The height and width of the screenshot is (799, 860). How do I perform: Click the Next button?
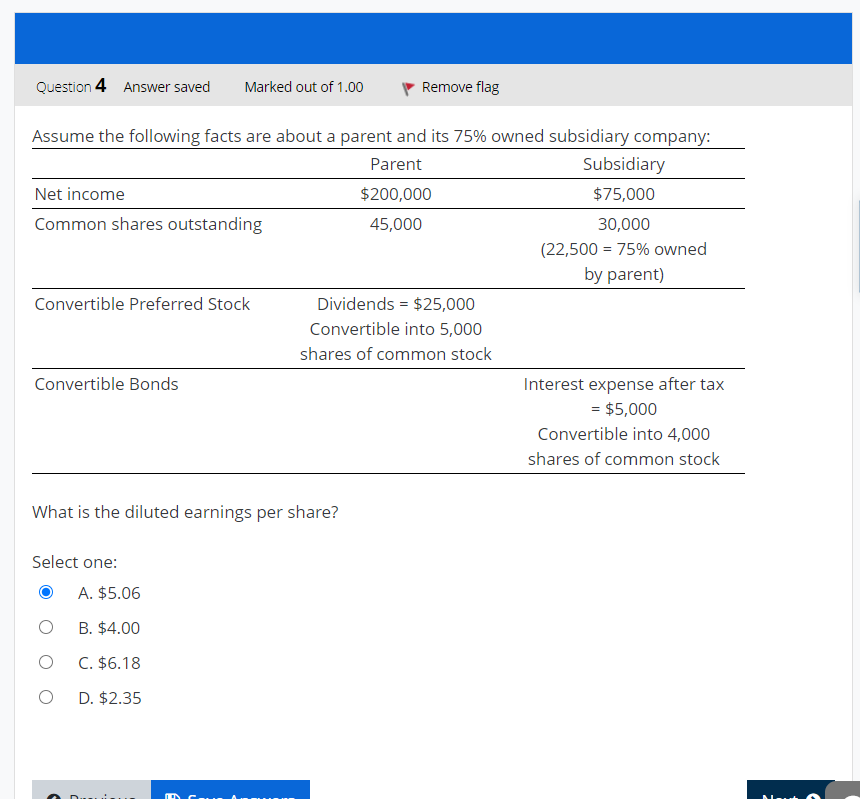tap(790, 796)
